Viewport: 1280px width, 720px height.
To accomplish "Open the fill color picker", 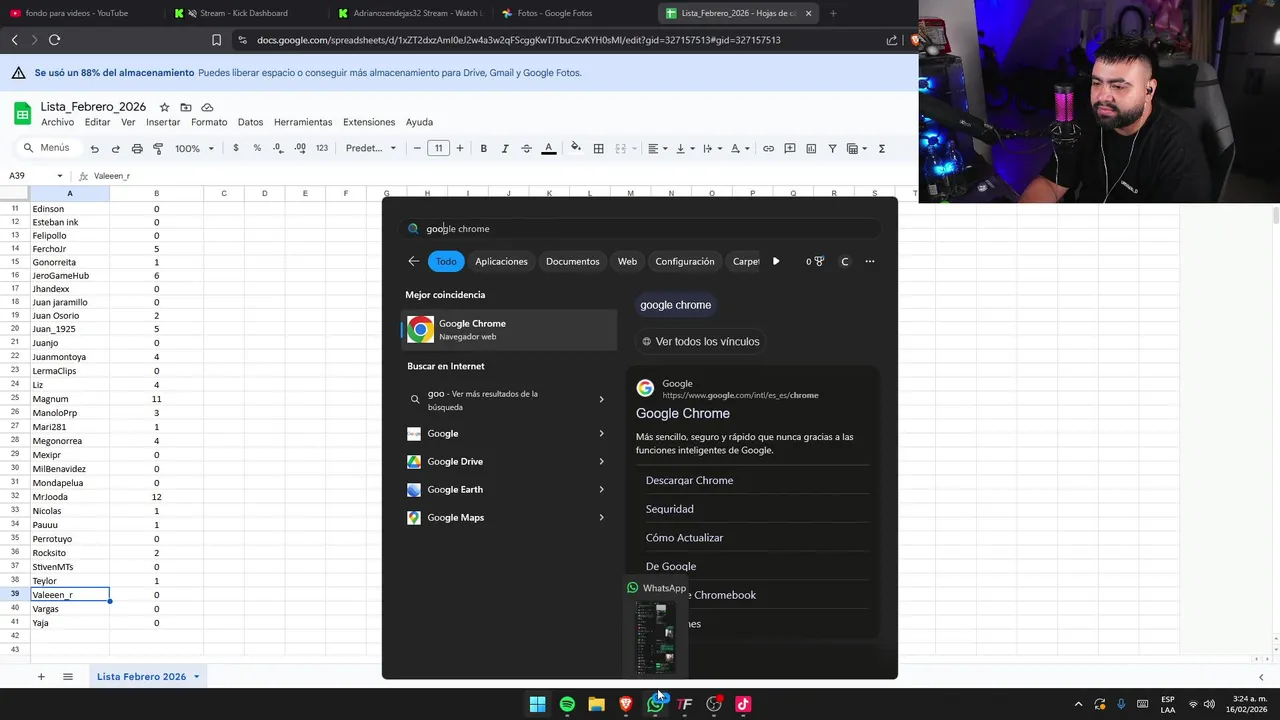I will tap(575, 148).
